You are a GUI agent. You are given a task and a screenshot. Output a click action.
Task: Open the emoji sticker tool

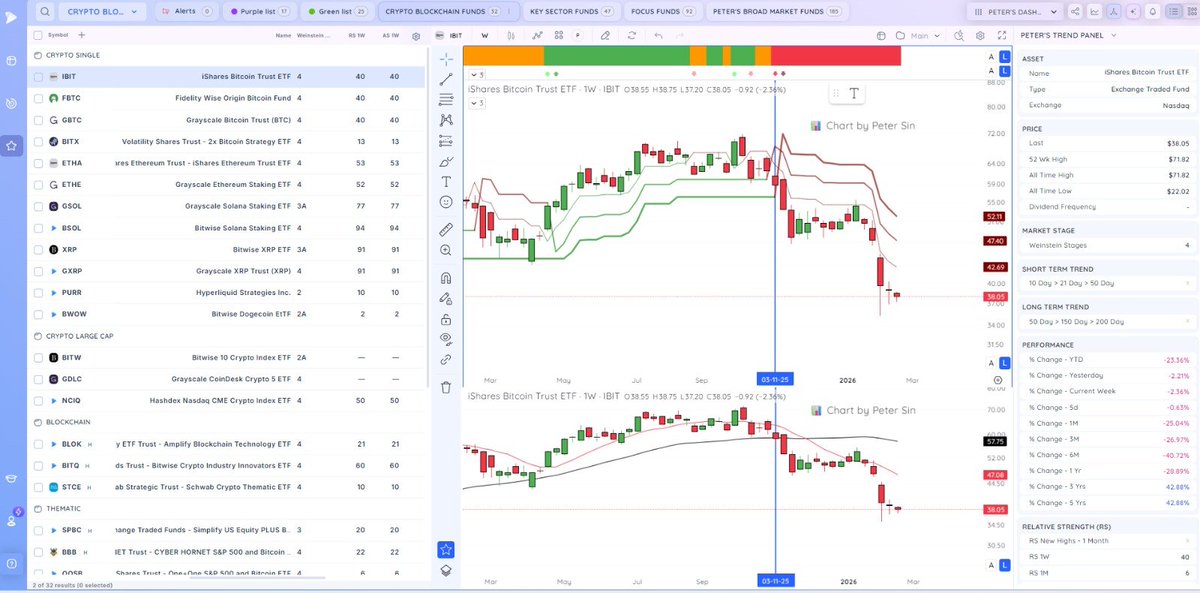click(x=446, y=201)
